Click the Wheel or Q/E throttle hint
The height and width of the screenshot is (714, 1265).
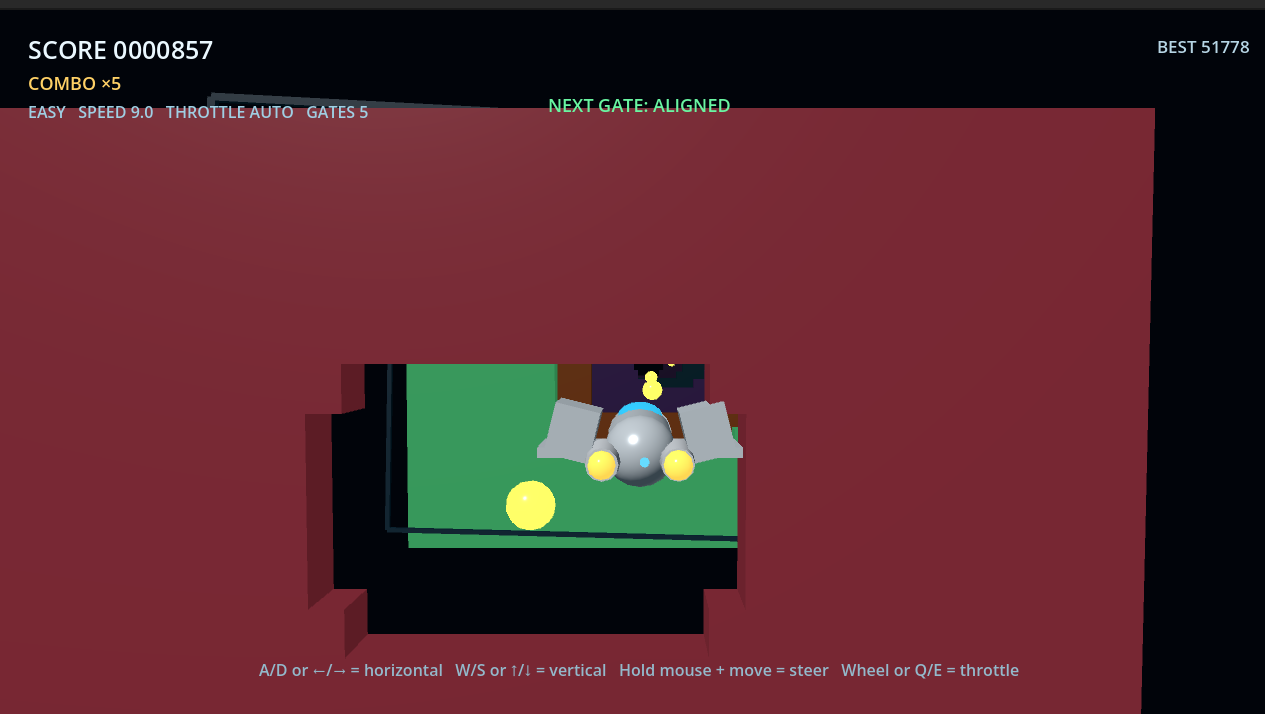pos(930,670)
